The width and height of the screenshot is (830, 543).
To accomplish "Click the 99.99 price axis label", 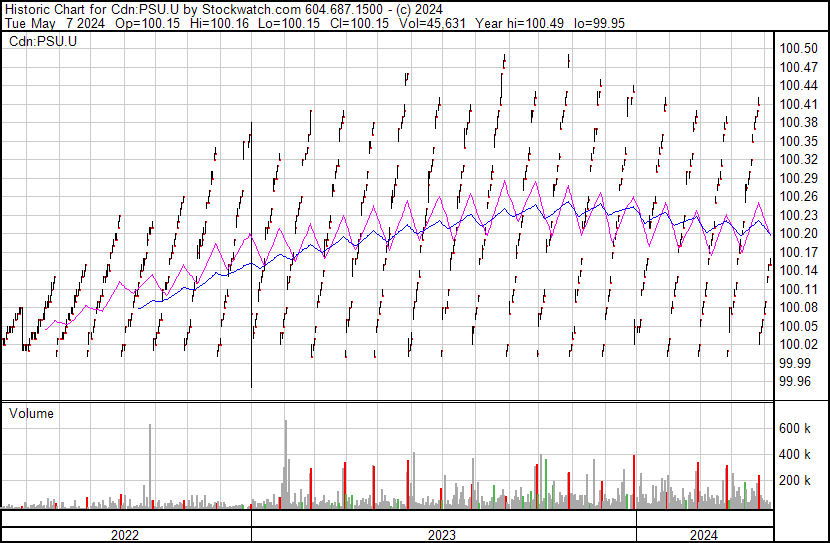I will (795, 363).
